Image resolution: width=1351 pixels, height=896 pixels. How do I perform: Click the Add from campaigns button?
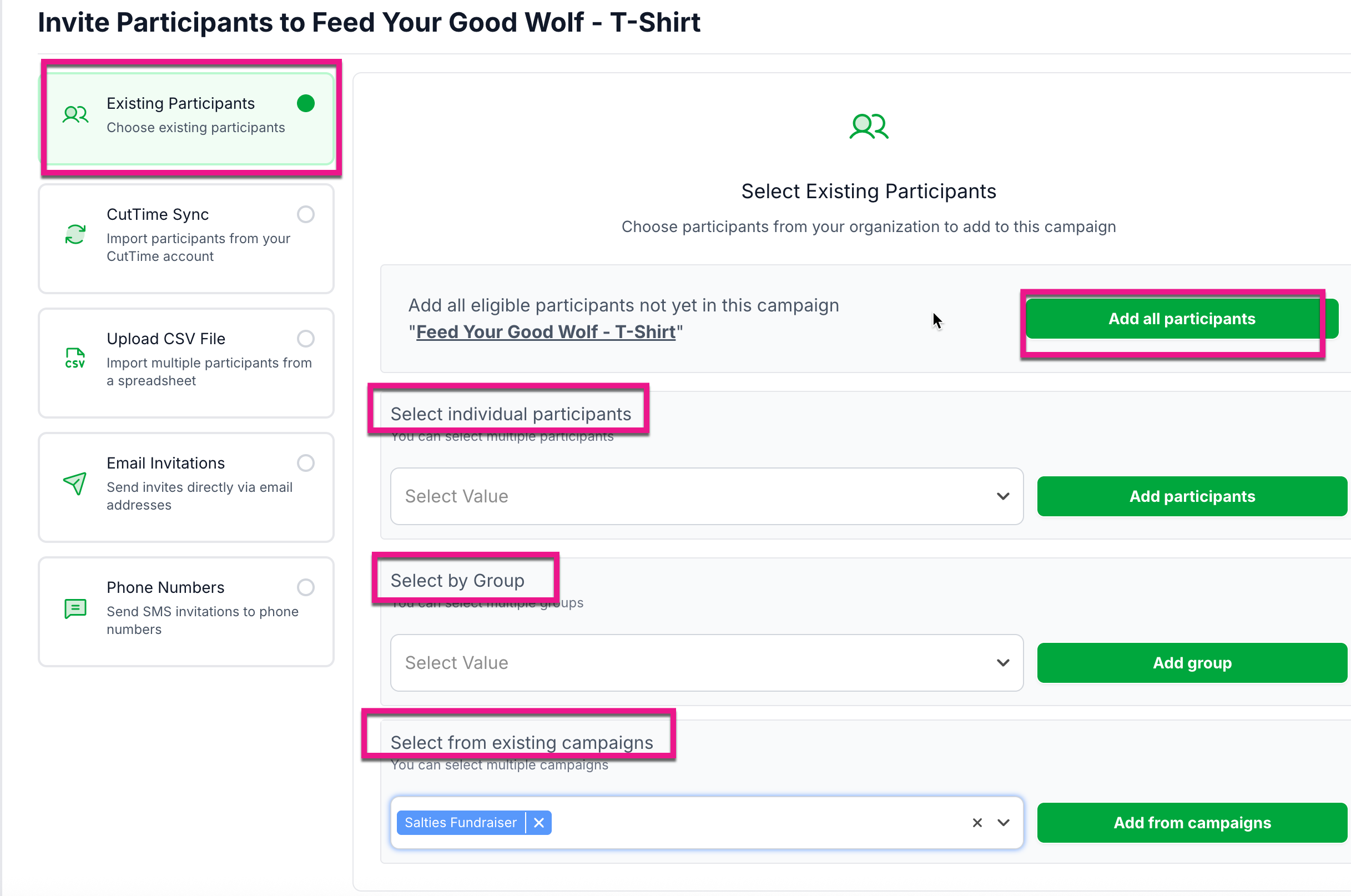(x=1192, y=822)
